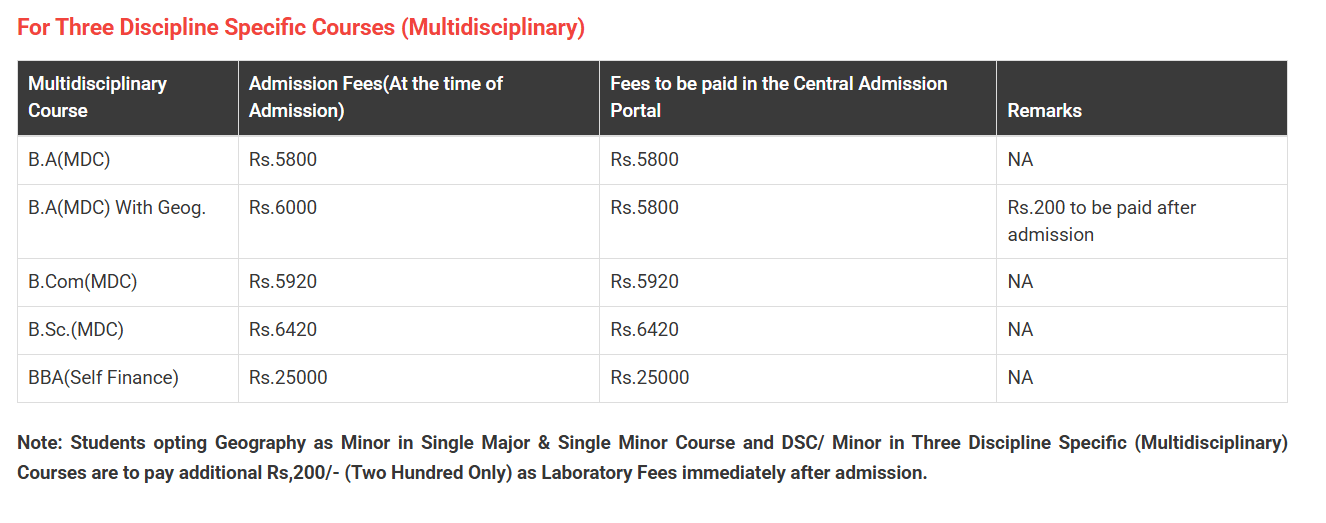Select Rs.6420 in the Central Admission Portal column
This screenshot has width=1326, height=523.
645,330
